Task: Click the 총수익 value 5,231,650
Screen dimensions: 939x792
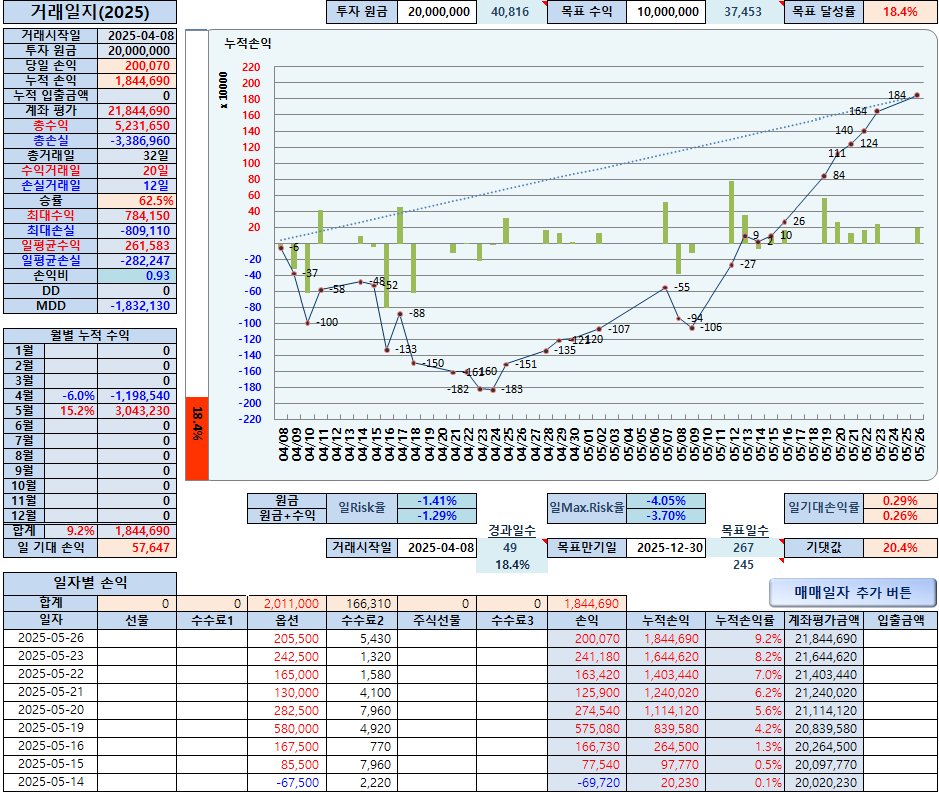Action: [x=137, y=126]
